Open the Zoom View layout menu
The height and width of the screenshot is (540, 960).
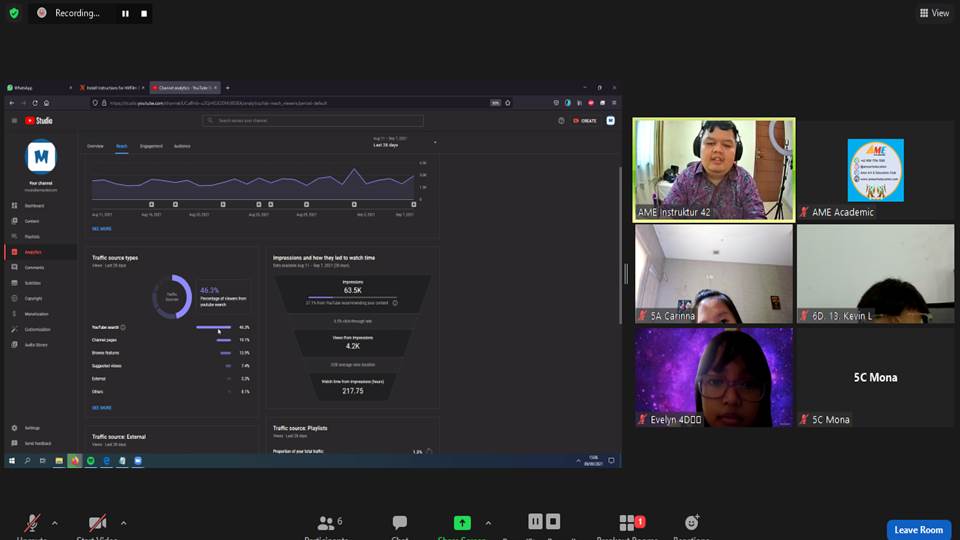click(934, 13)
